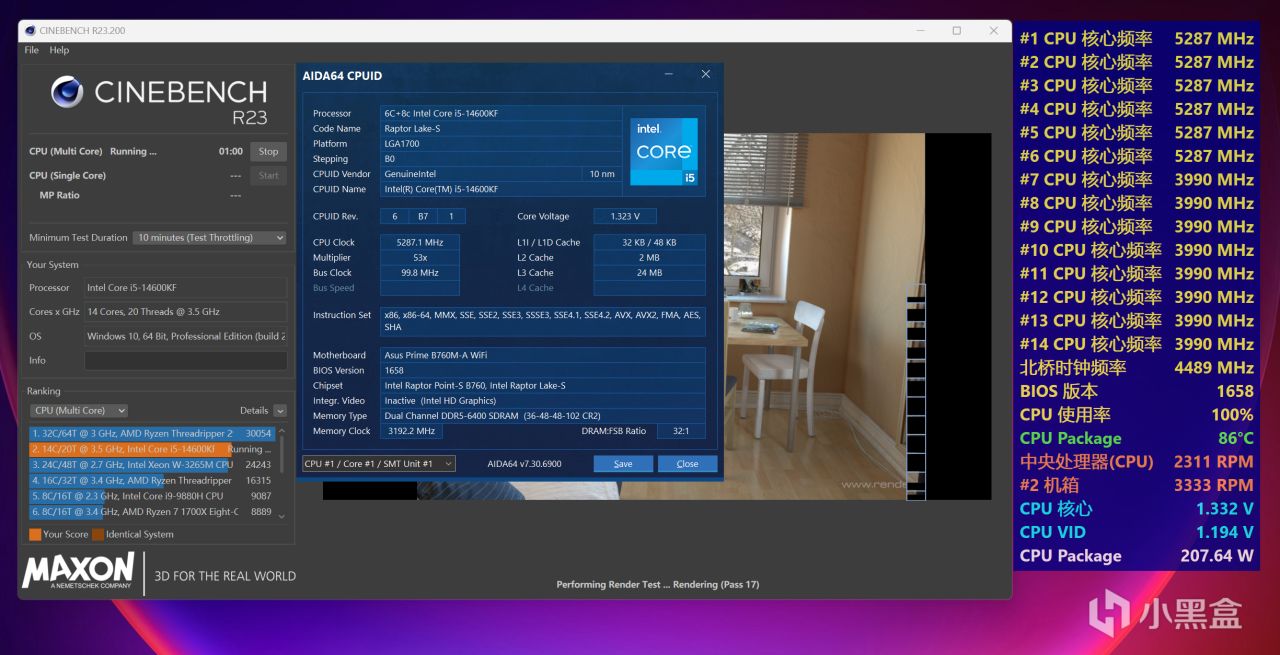
Task: Click the OS Windows 10 field
Action: point(185,336)
